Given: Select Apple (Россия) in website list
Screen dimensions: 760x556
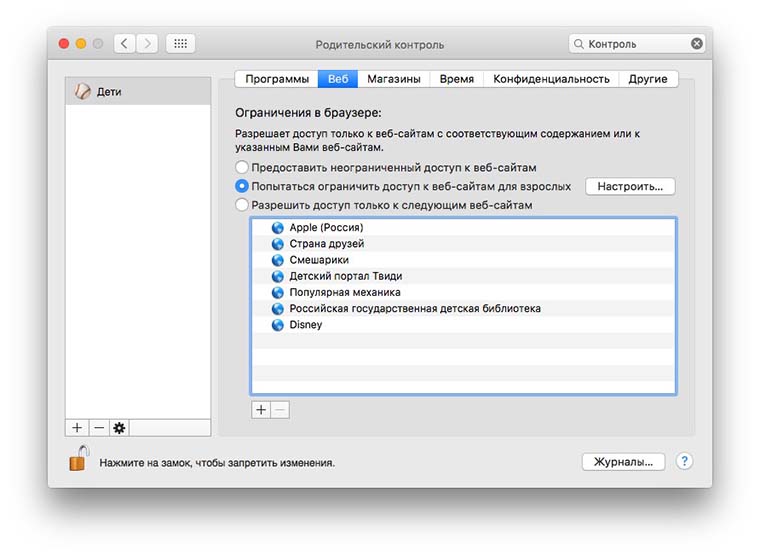Looking at the screenshot, I should tap(463, 227).
